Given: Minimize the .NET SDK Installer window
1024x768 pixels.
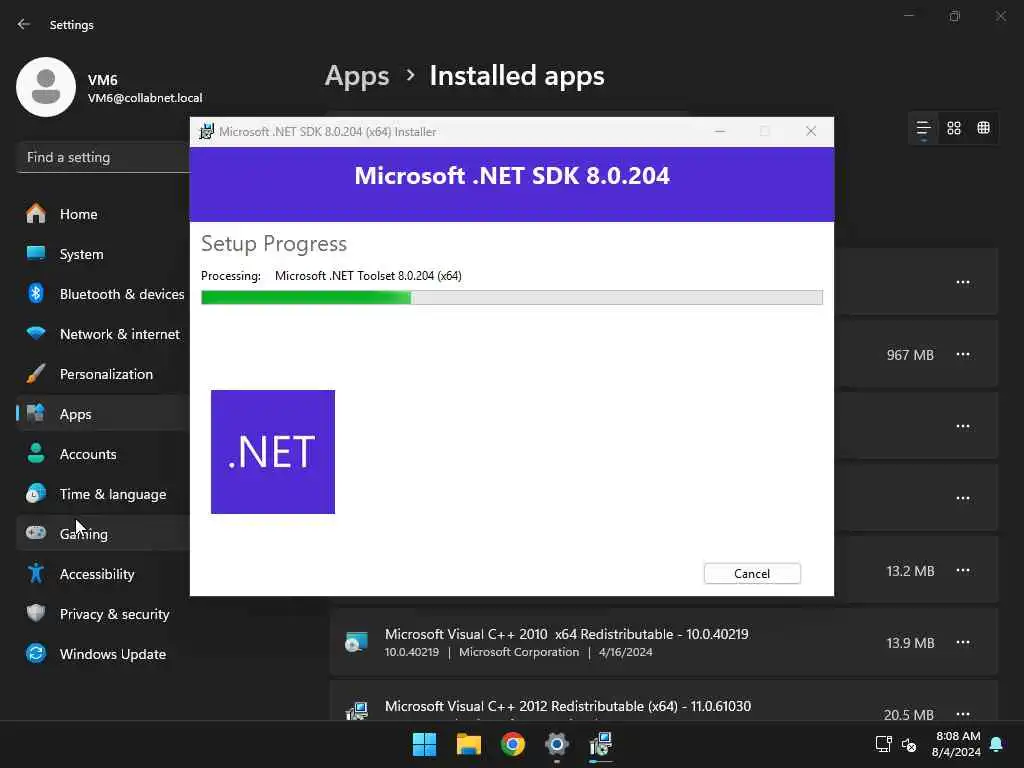Looking at the screenshot, I should tap(720, 131).
